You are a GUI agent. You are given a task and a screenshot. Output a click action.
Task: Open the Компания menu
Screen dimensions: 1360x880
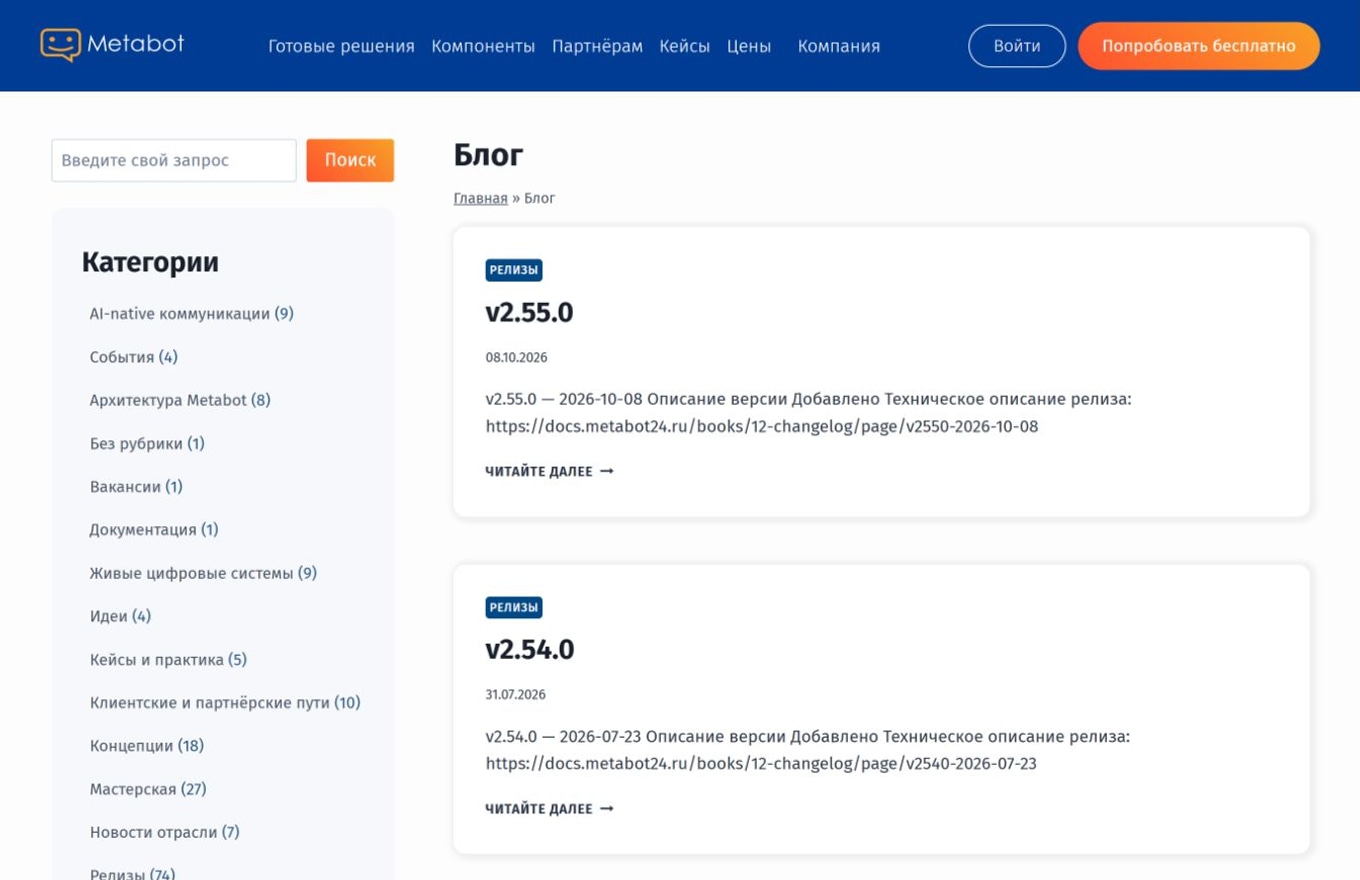(x=839, y=46)
